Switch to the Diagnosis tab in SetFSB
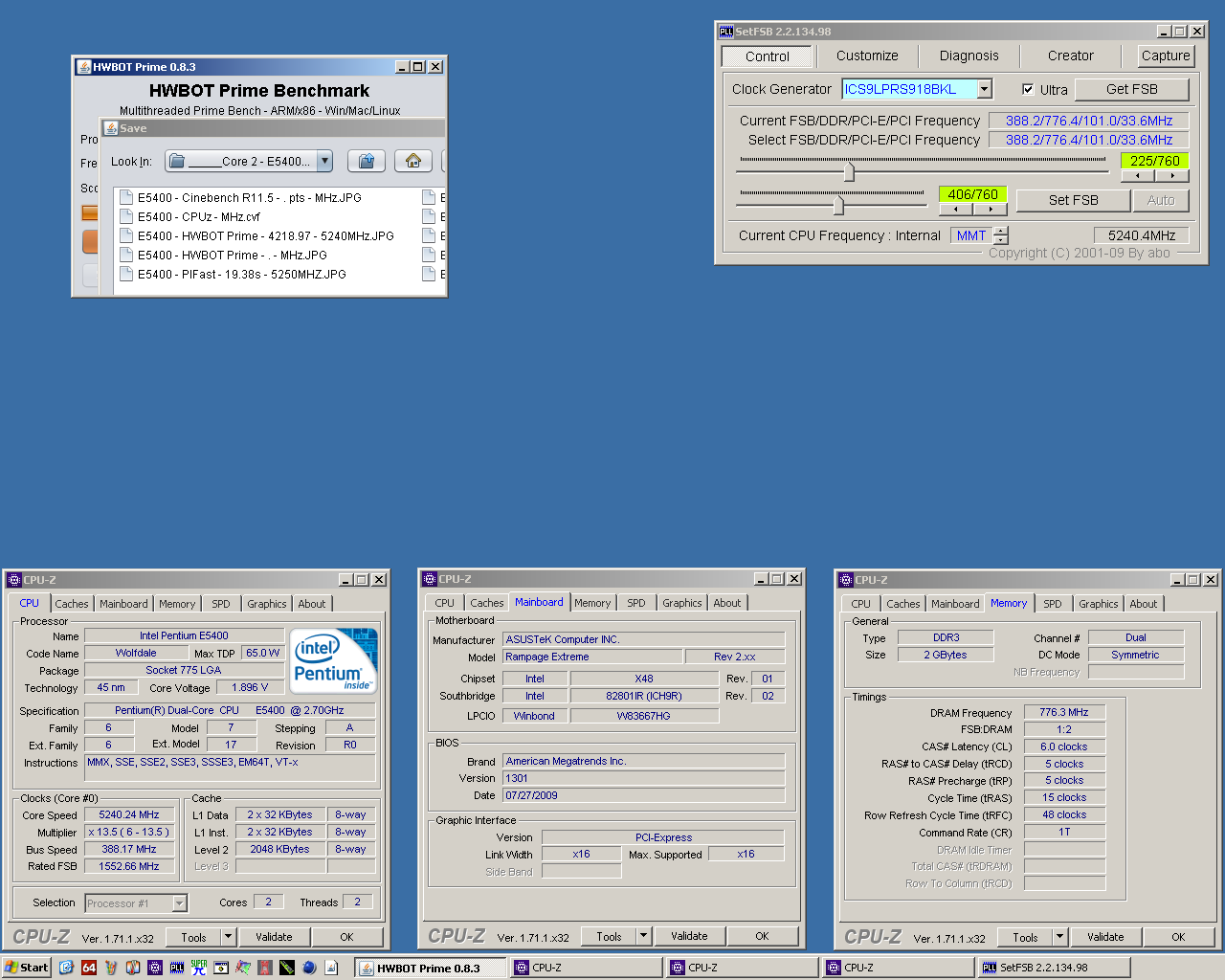 pyautogui.click(x=969, y=56)
